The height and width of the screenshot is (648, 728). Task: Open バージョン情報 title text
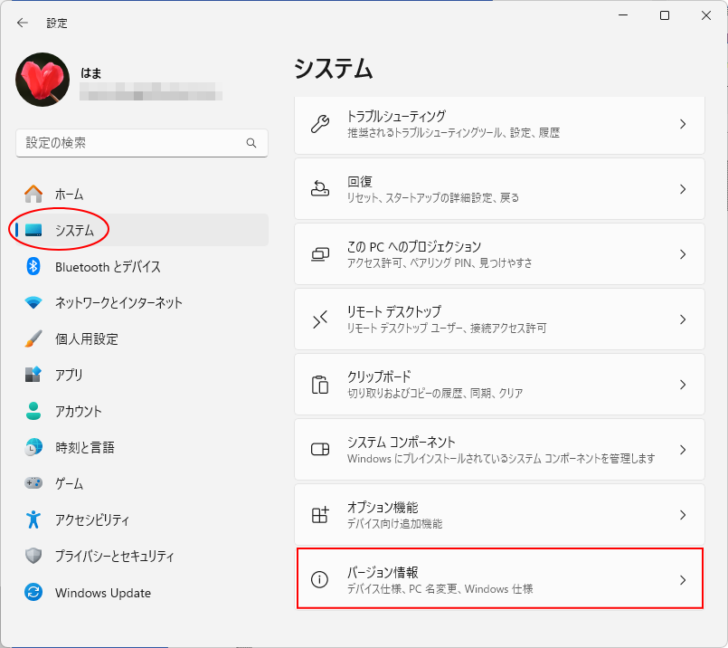[383, 572]
